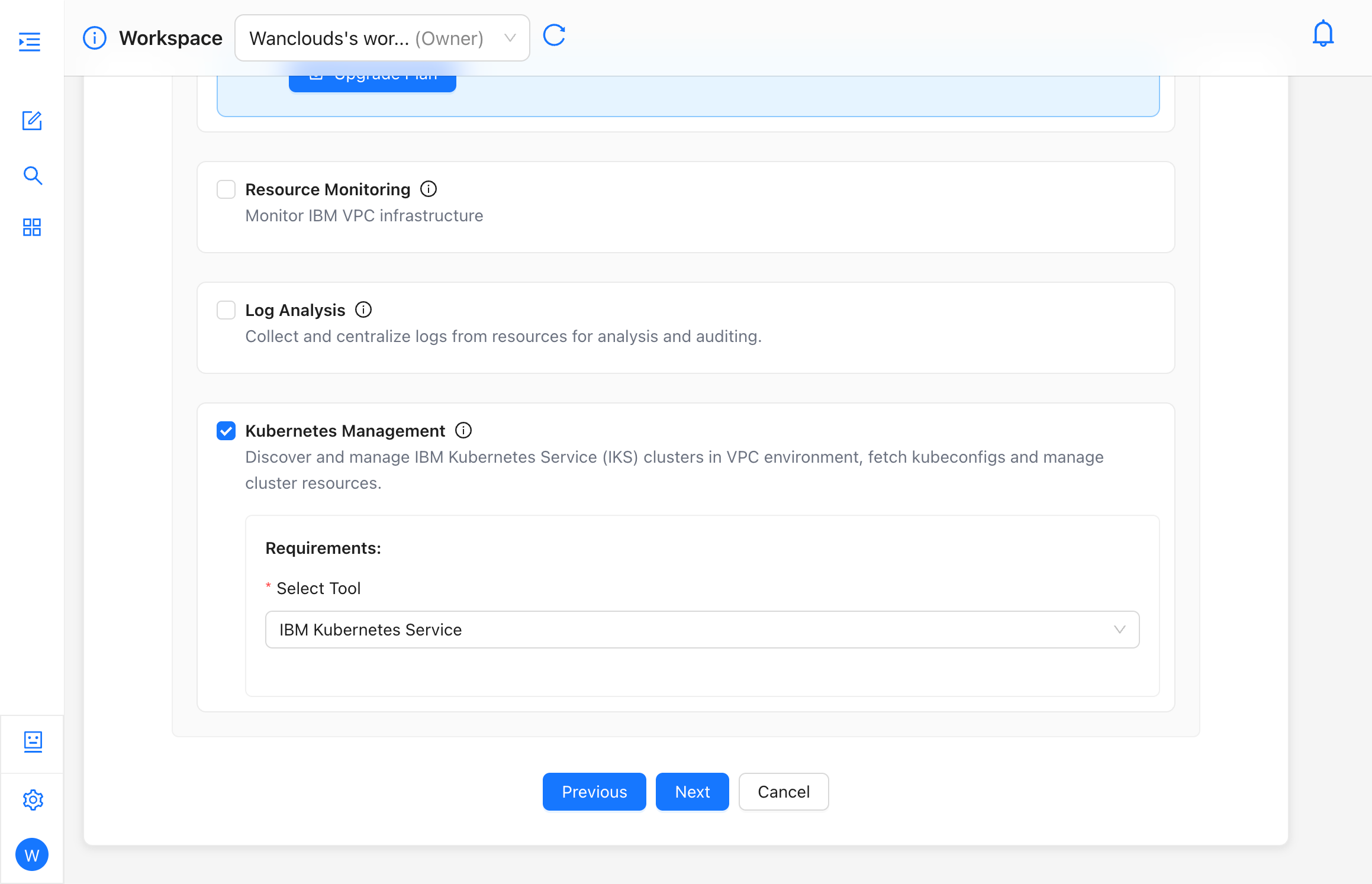1372x884 pixels.
Task: Enable the Log Analysis checkbox
Action: 226,310
